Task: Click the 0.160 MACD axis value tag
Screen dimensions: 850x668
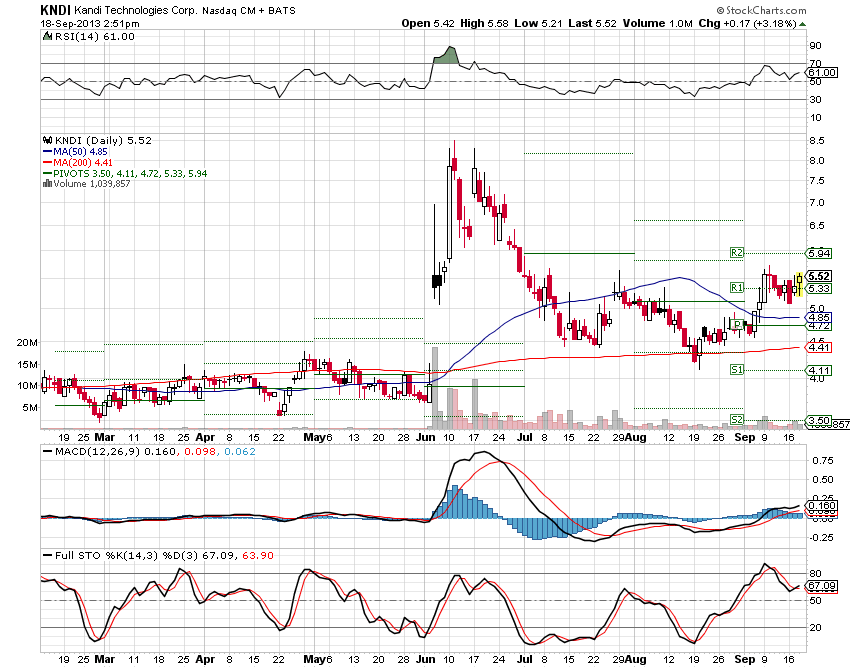Action: click(x=822, y=505)
